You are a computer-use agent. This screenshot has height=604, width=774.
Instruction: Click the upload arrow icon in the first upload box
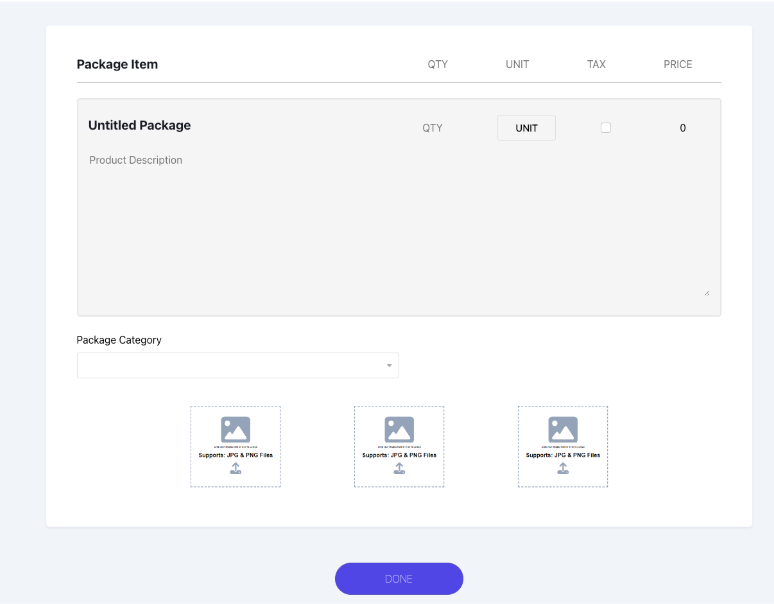click(x=235, y=468)
